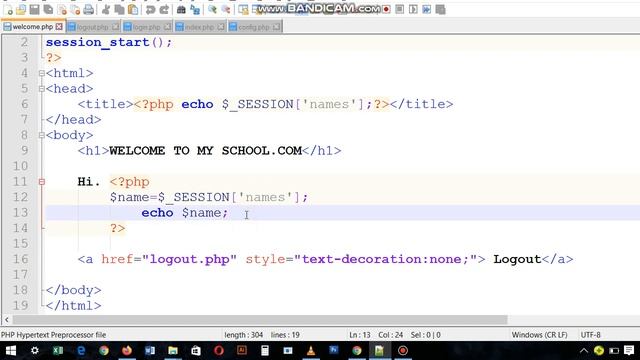Open the login.php tab

coord(147,27)
